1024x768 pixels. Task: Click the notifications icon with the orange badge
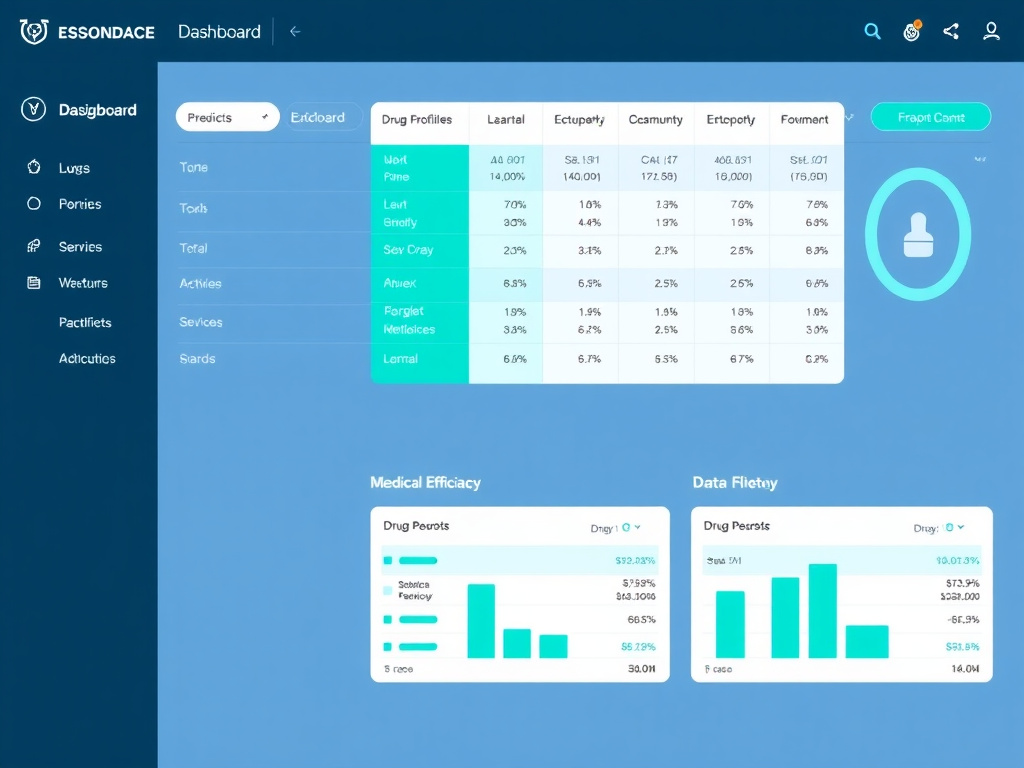point(911,31)
